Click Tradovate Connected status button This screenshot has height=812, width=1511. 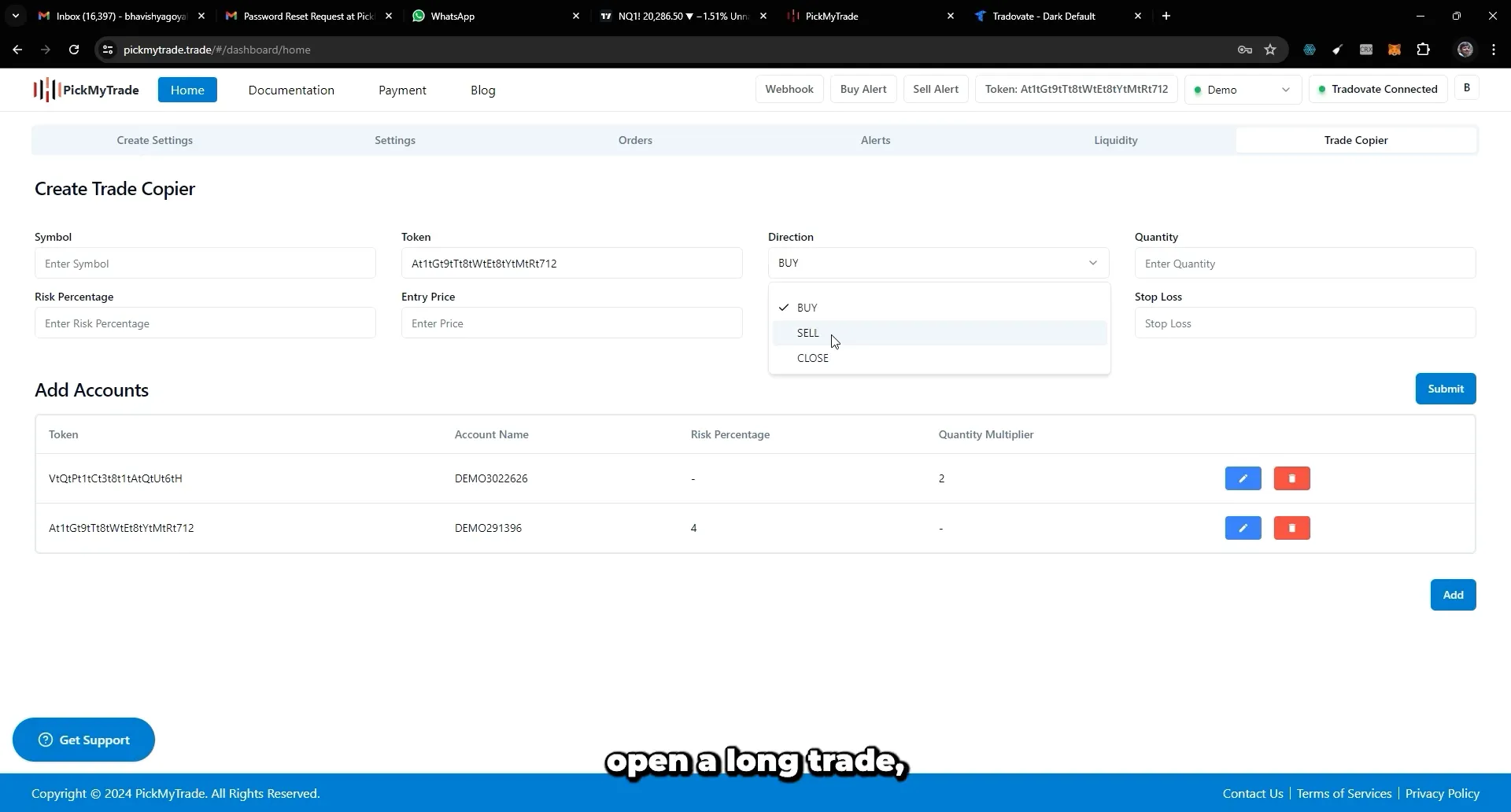(x=1378, y=89)
